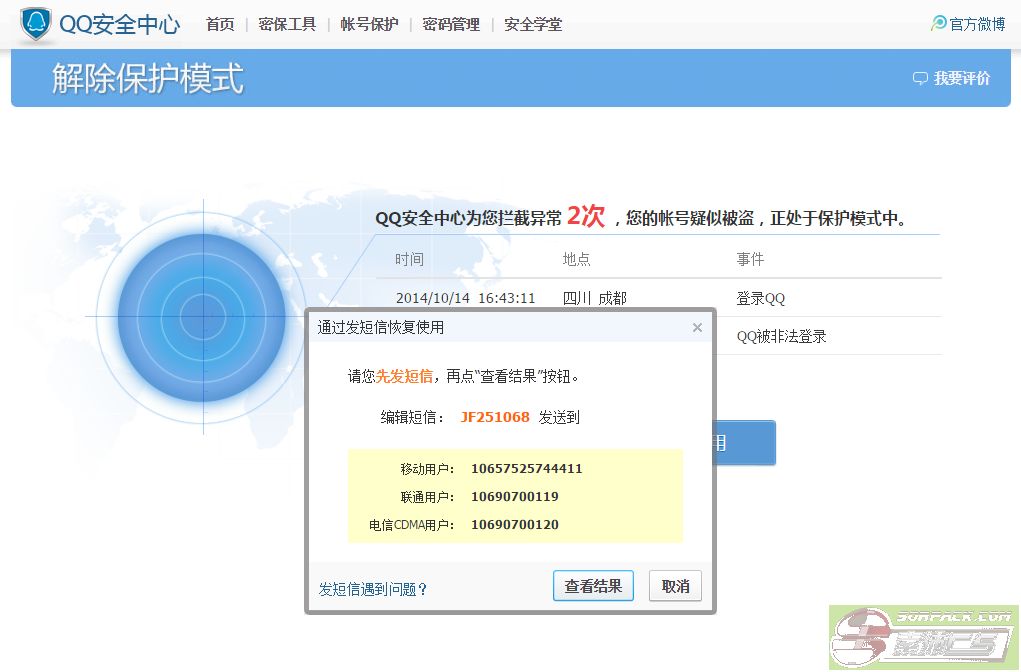Go to the 首页 navigation item

[220, 24]
